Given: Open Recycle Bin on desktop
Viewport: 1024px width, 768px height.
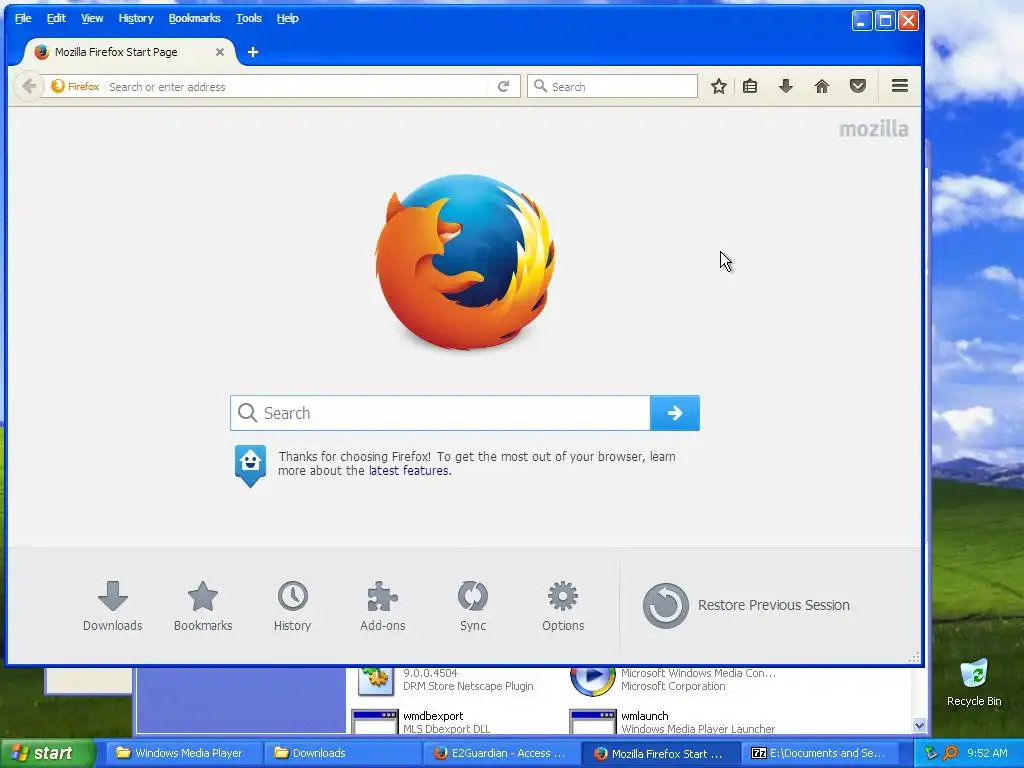Looking at the screenshot, I should [x=974, y=682].
